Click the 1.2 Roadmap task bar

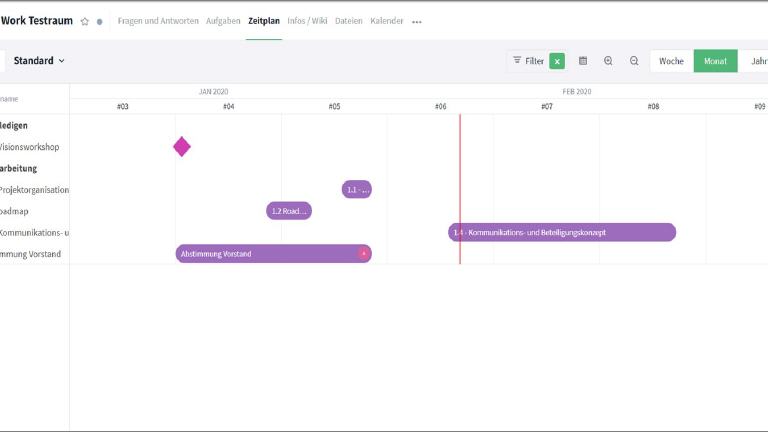pyautogui.click(x=288, y=211)
